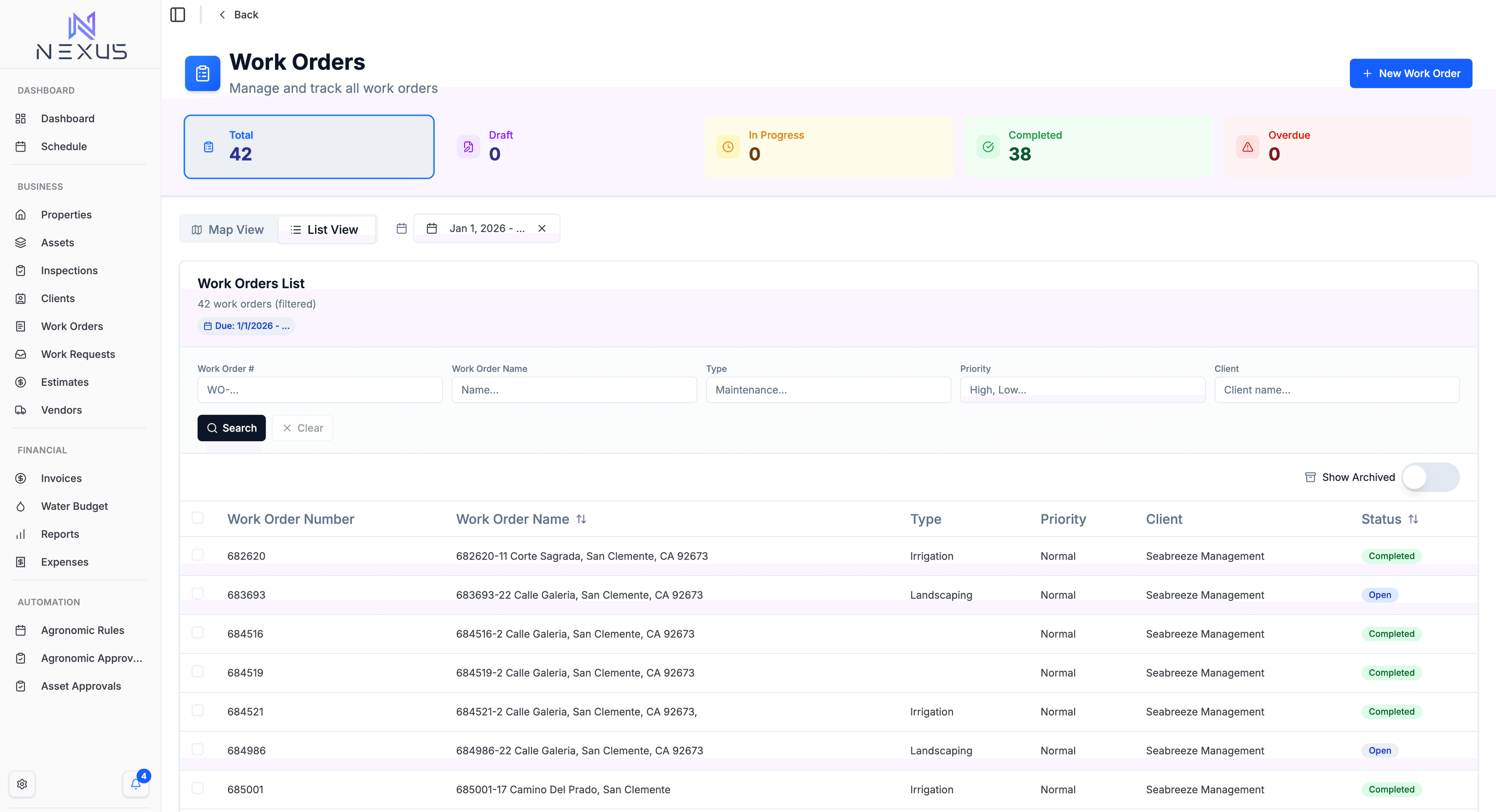Screen dimensions: 1496x812
Task: Open settings gear in sidebar
Action: pos(22,784)
